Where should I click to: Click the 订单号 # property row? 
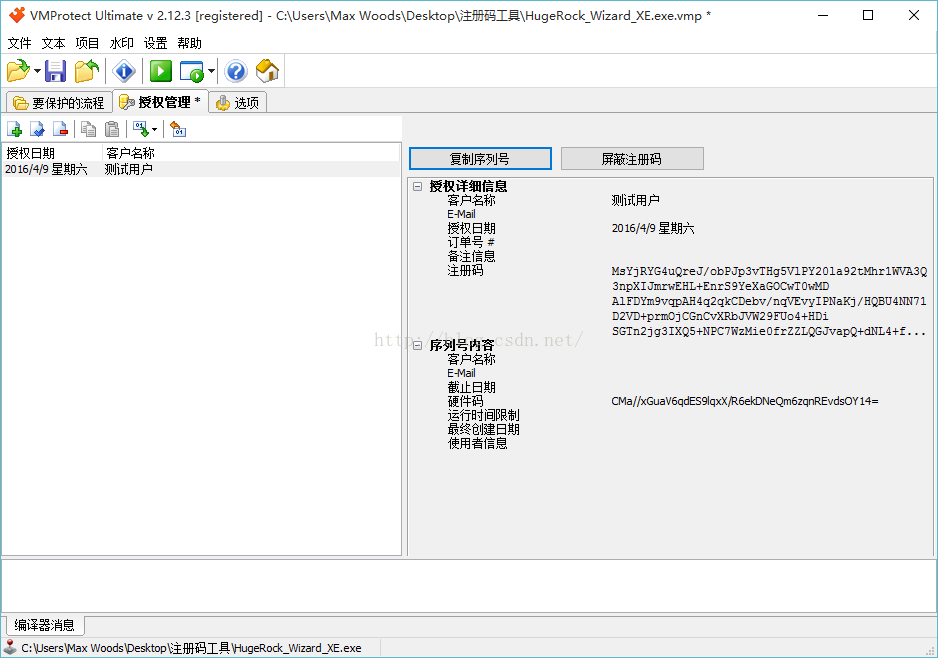(x=670, y=242)
